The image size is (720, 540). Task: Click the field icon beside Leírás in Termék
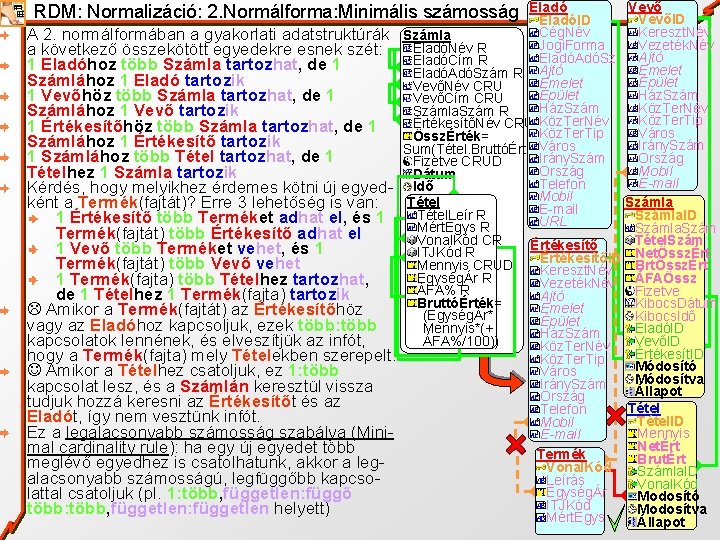click(541, 480)
